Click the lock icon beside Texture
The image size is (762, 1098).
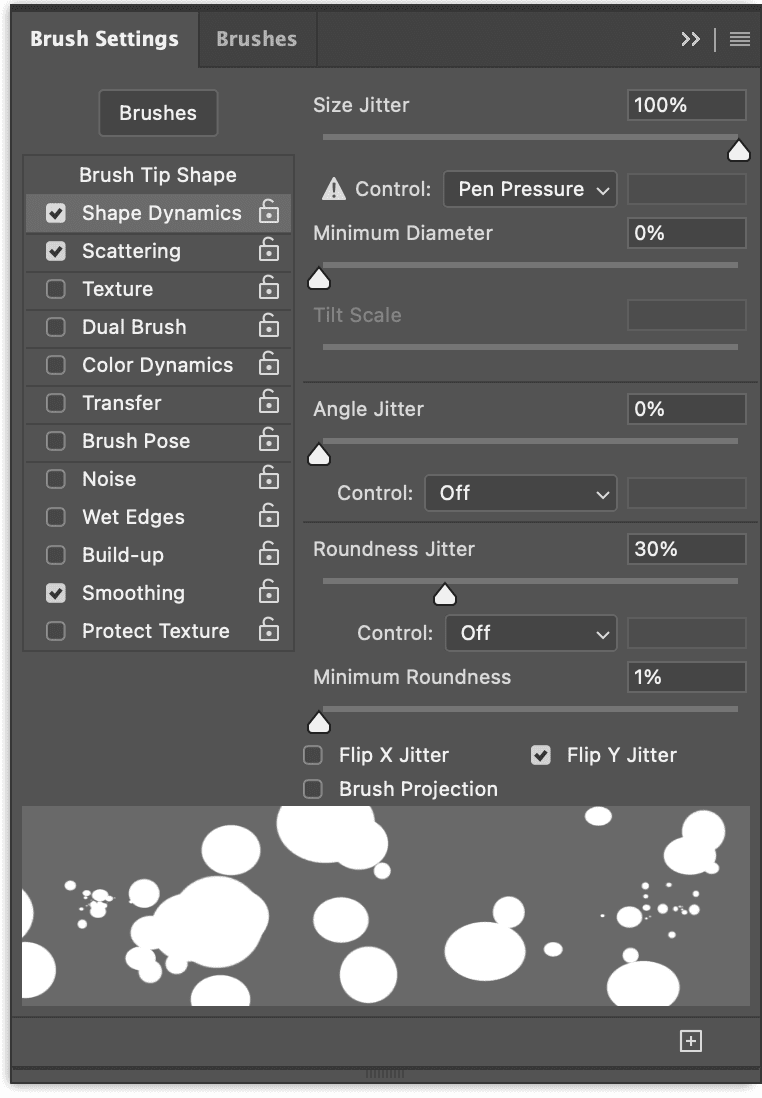(x=269, y=289)
